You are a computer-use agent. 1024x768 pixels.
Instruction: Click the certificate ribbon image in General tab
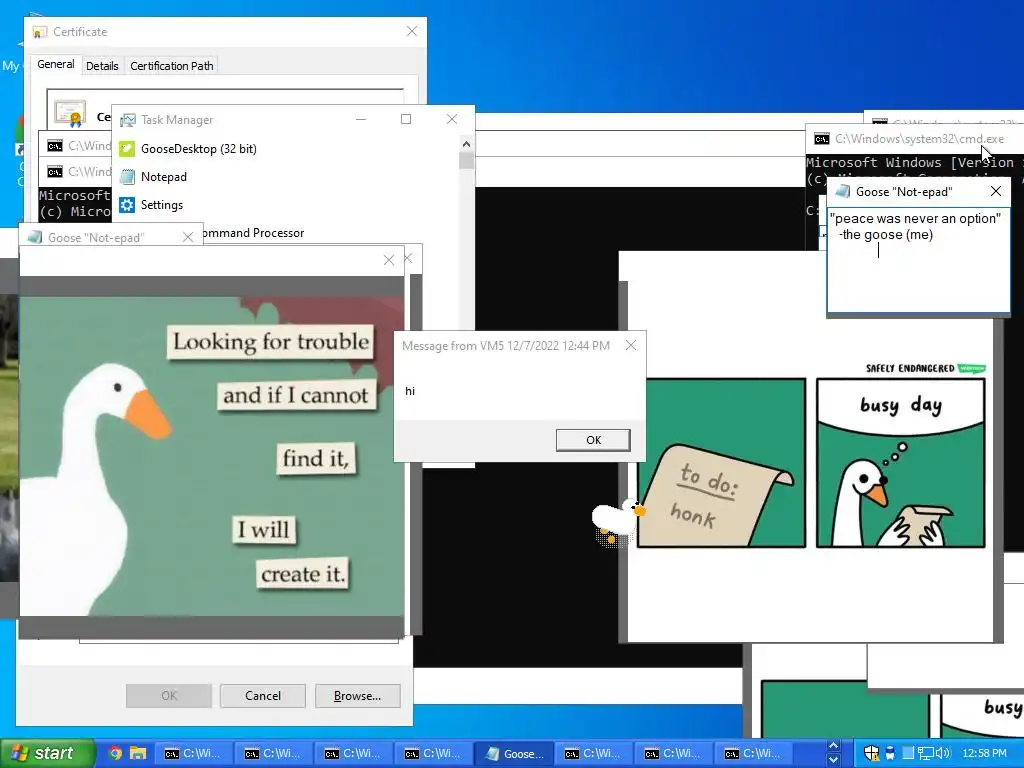(70, 114)
